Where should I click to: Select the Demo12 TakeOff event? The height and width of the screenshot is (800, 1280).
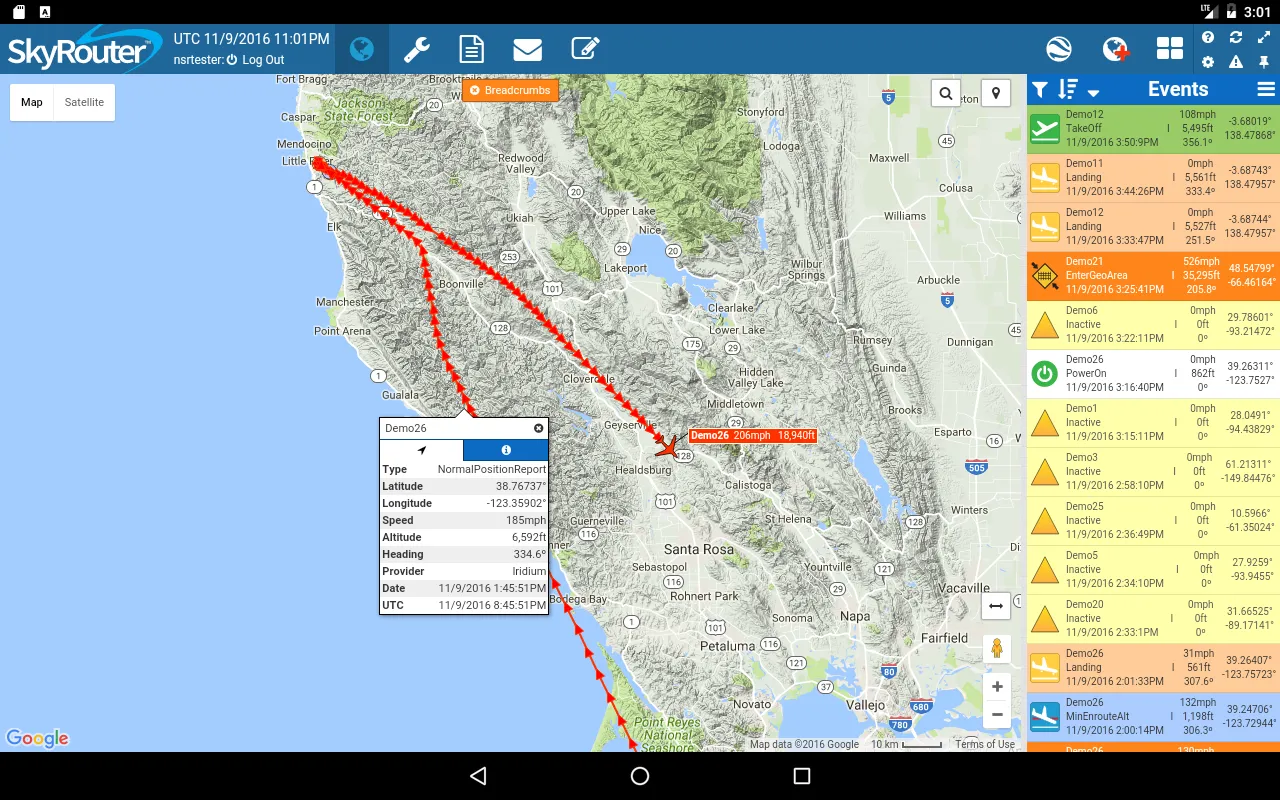[x=1153, y=129]
